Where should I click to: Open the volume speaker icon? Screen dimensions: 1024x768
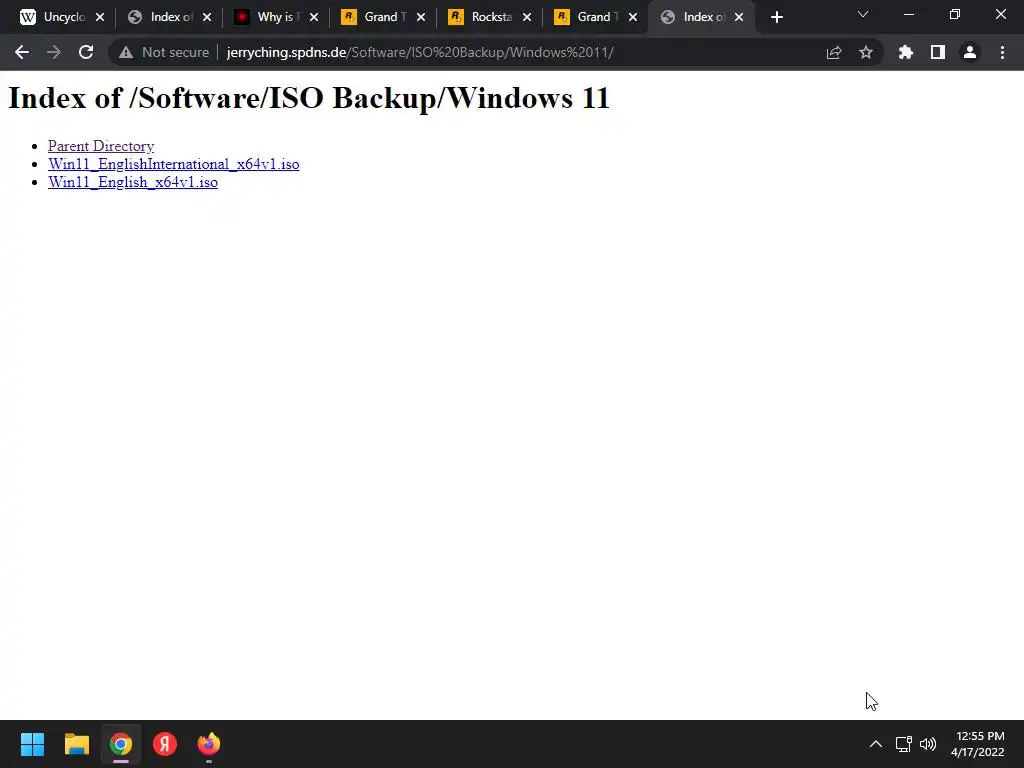[927, 744]
